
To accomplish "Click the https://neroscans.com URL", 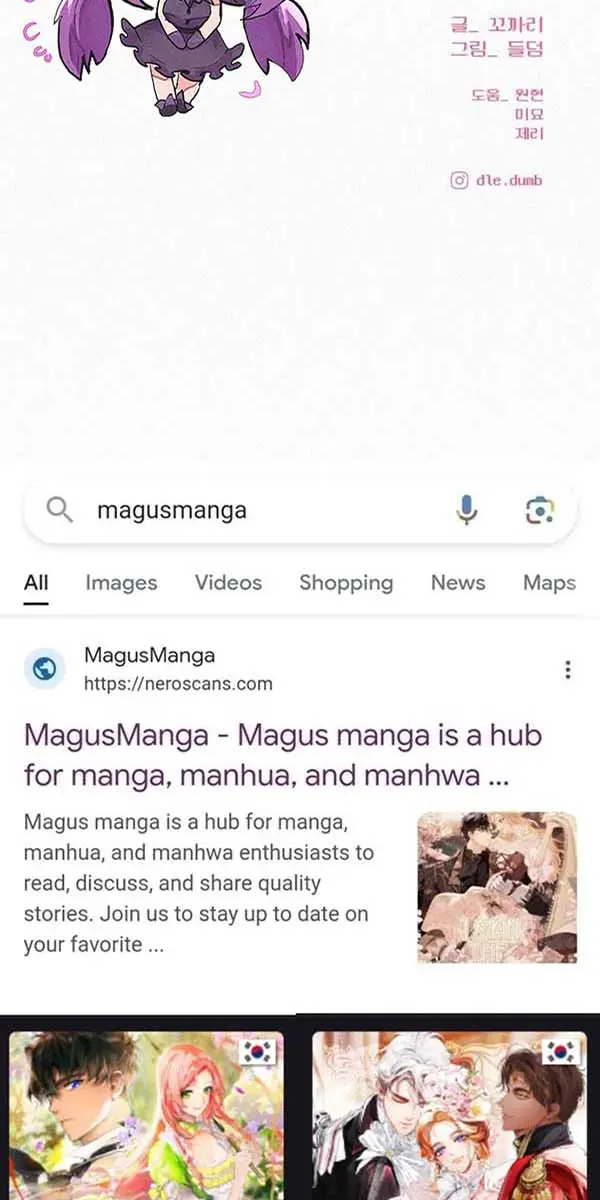I will [x=178, y=684].
